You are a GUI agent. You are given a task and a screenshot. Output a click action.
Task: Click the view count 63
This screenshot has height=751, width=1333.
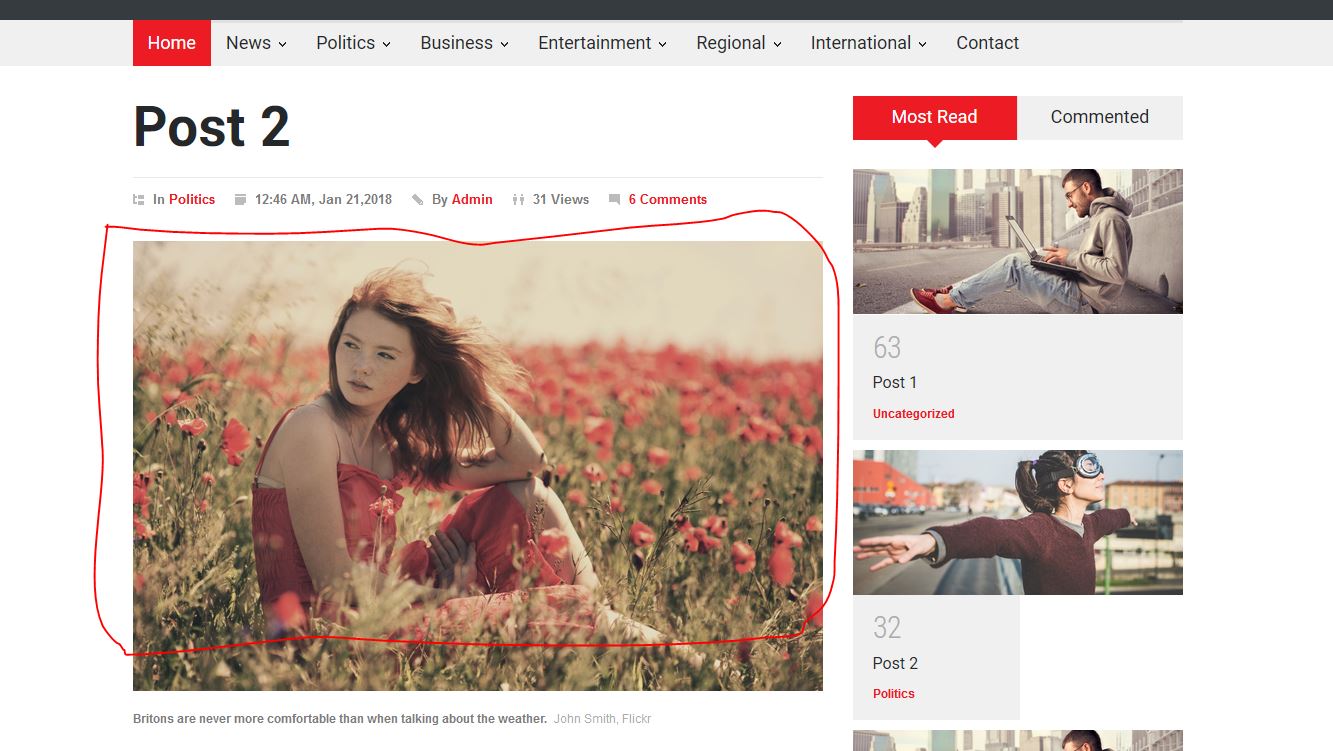pos(887,348)
